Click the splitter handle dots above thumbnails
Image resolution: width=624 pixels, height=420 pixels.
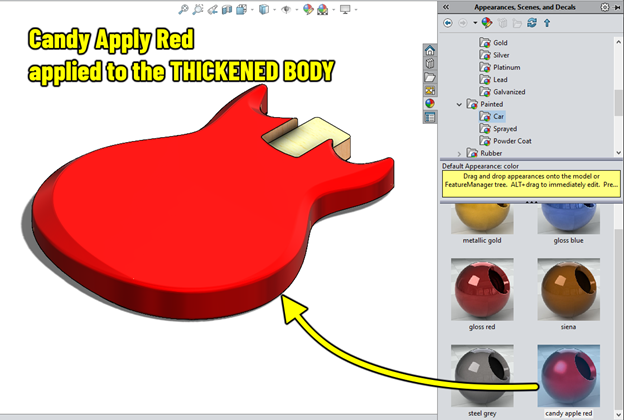pos(531,202)
